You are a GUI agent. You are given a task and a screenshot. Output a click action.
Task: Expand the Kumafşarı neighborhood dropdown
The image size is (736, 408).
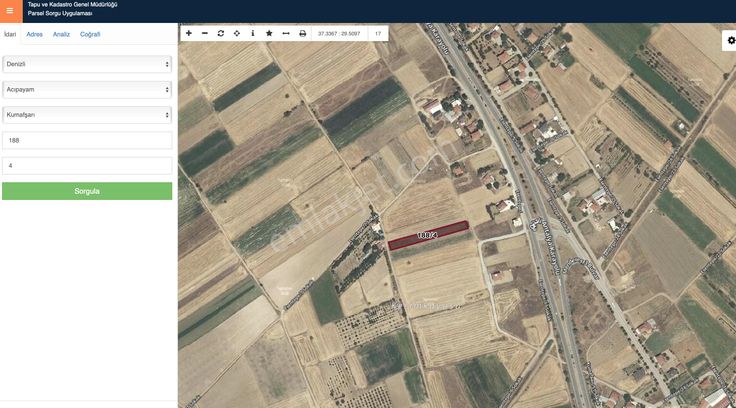pos(87,115)
